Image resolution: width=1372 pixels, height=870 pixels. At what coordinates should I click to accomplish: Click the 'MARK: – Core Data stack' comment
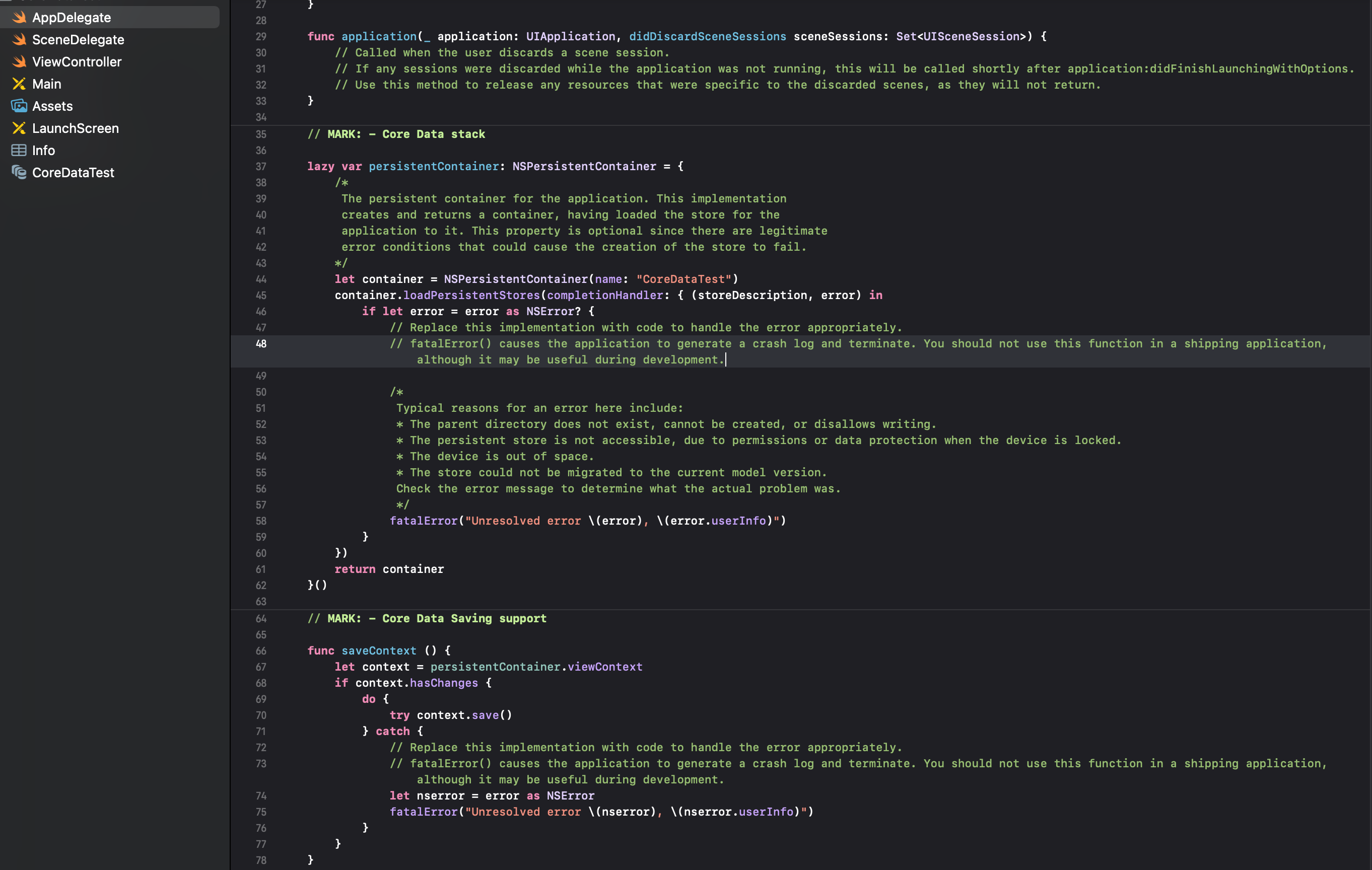[x=396, y=134]
